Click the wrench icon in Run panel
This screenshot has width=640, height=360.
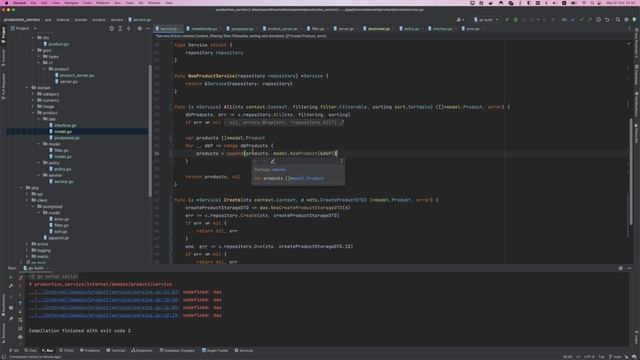[x=11, y=286]
